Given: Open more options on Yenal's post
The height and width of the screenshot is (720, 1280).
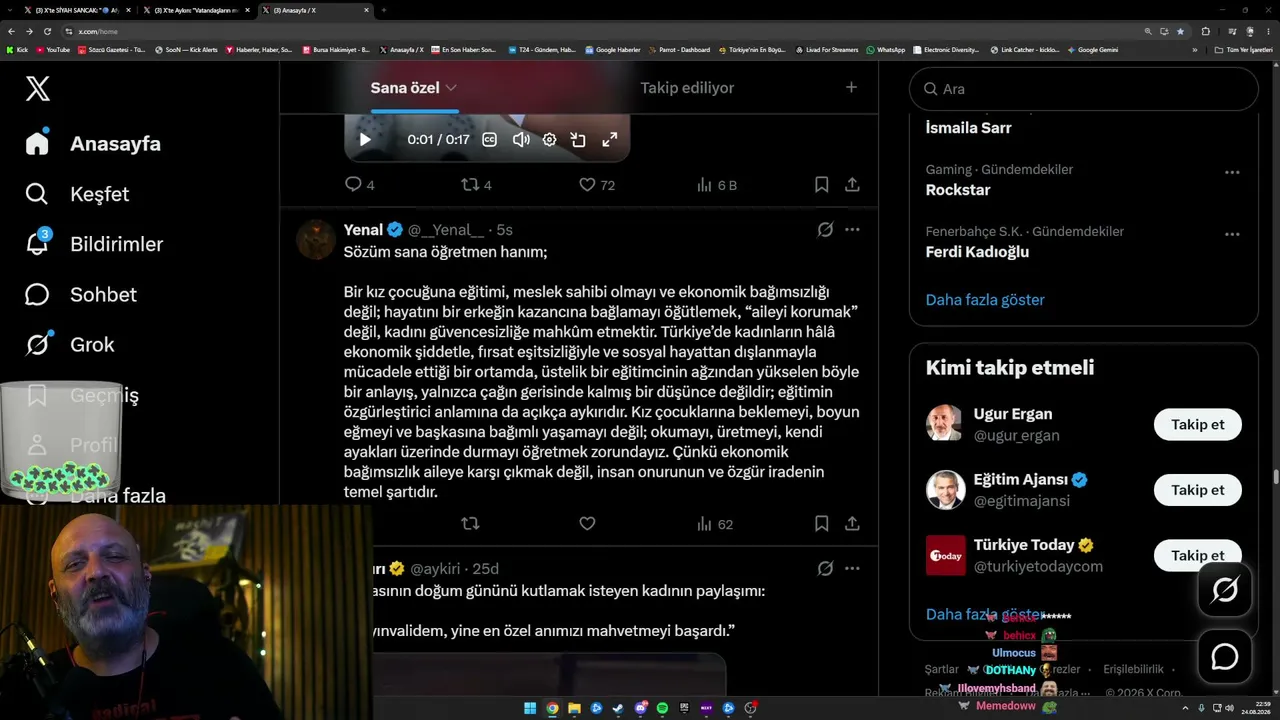Looking at the screenshot, I should [852, 230].
